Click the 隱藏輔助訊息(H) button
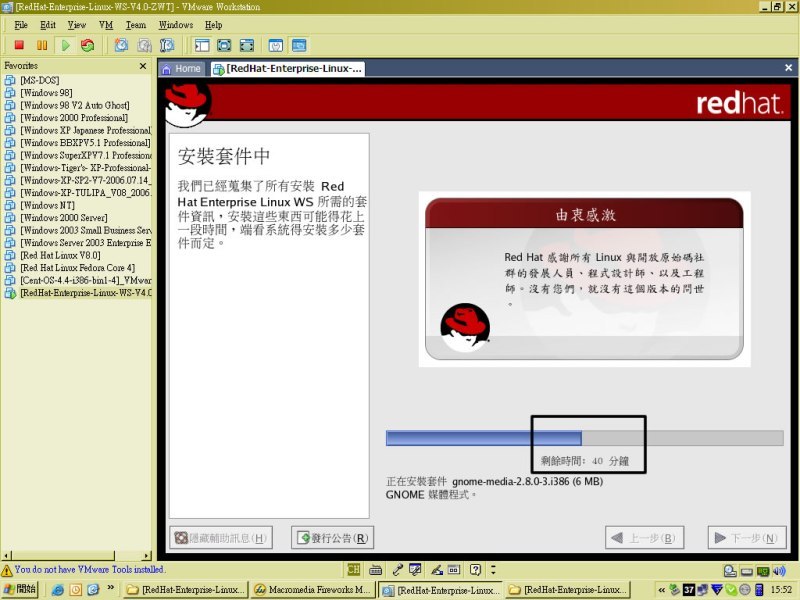Image resolution: width=800 pixels, height=600 pixels. pos(221,538)
